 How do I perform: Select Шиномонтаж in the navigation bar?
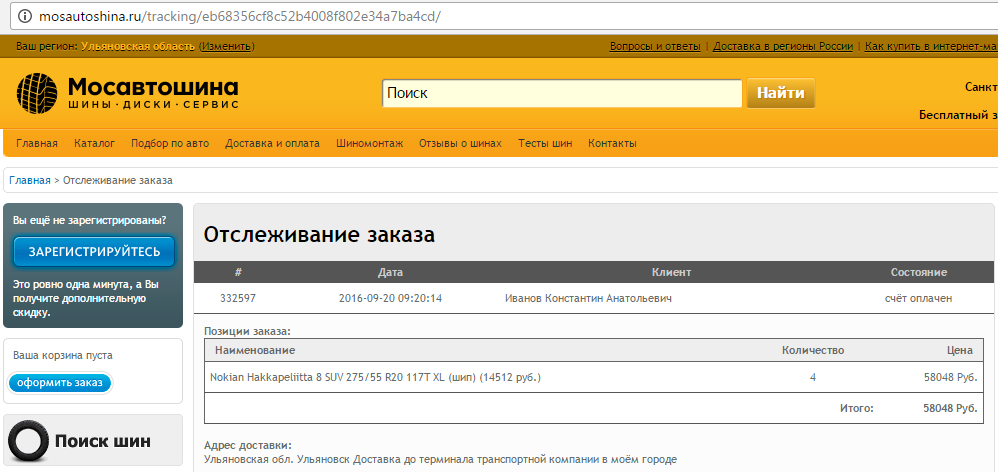[369, 144]
